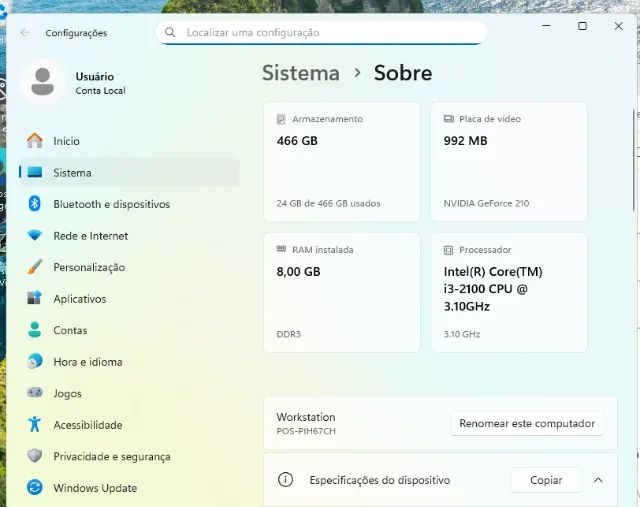This screenshot has height=507, width=640.
Task: Click the Contas person icon
Action: (35, 330)
